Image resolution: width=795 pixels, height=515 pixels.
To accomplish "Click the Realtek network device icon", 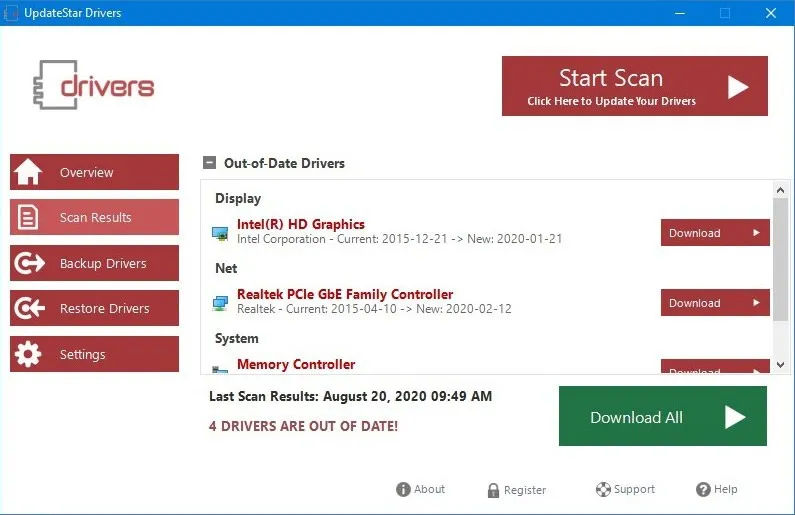I will (x=220, y=303).
